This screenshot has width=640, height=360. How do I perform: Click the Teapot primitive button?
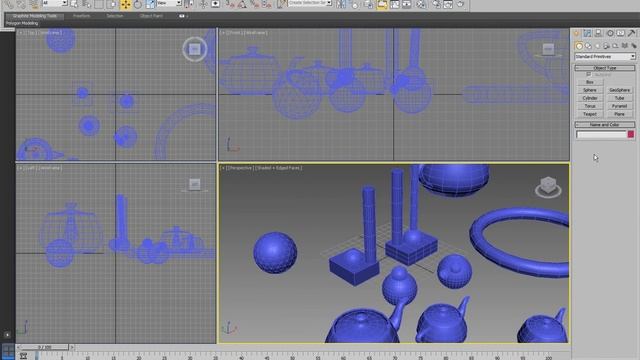click(590, 114)
